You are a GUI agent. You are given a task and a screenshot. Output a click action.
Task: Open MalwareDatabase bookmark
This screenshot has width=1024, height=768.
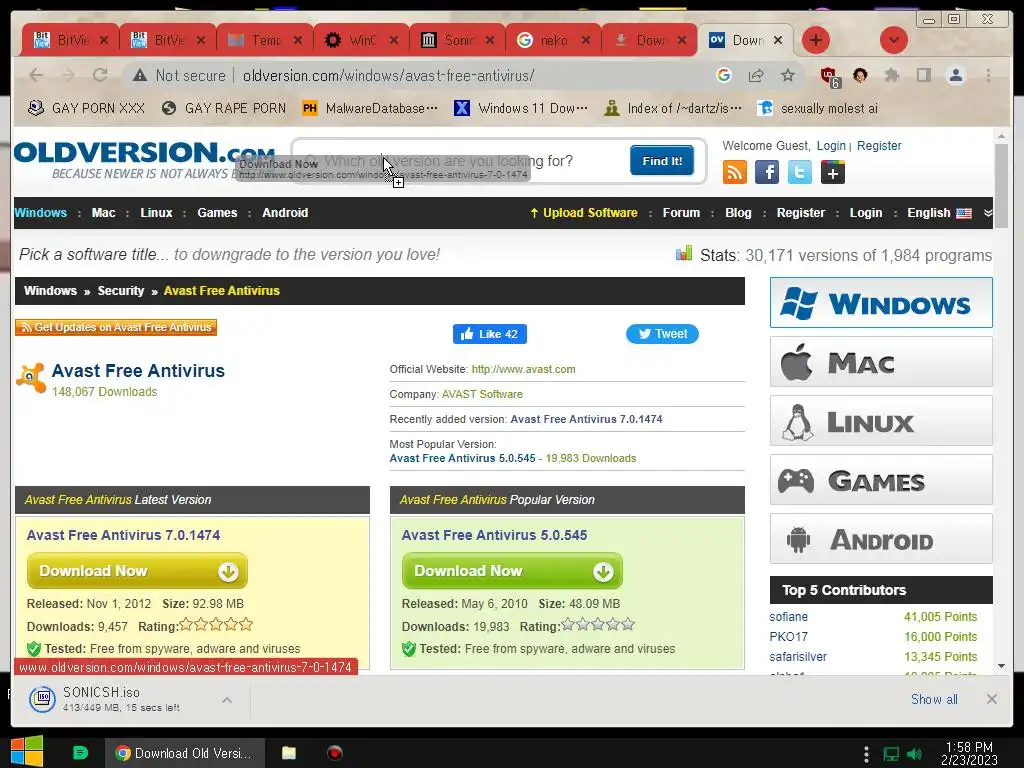(370, 108)
